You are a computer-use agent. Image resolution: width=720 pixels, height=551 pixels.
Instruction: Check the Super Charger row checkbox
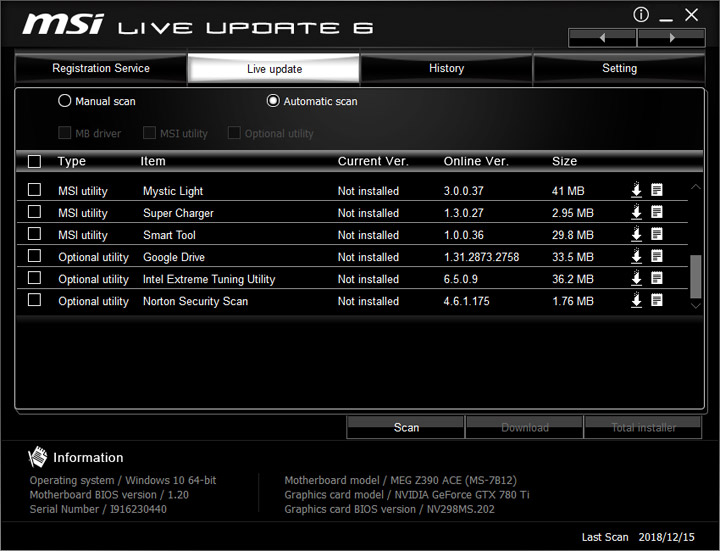[x=34, y=212]
